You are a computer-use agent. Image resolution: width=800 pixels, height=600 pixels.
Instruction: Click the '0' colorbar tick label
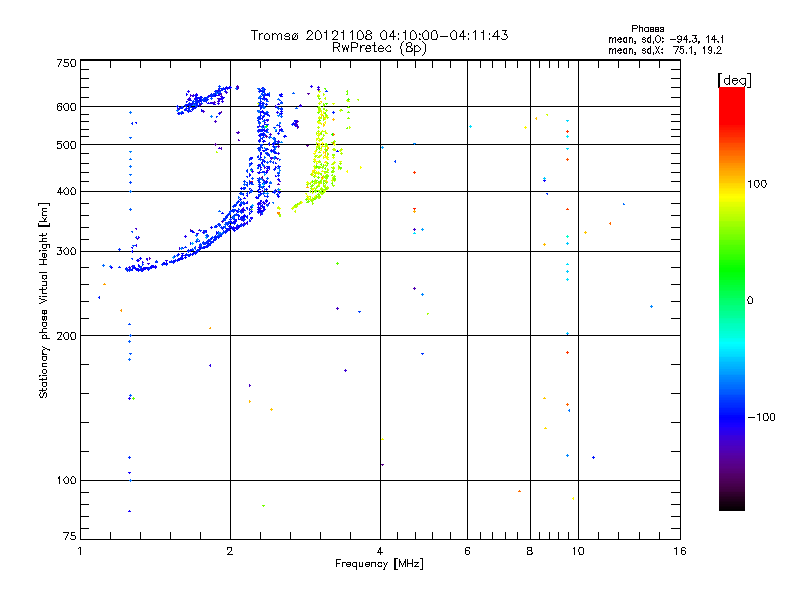pos(750,301)
